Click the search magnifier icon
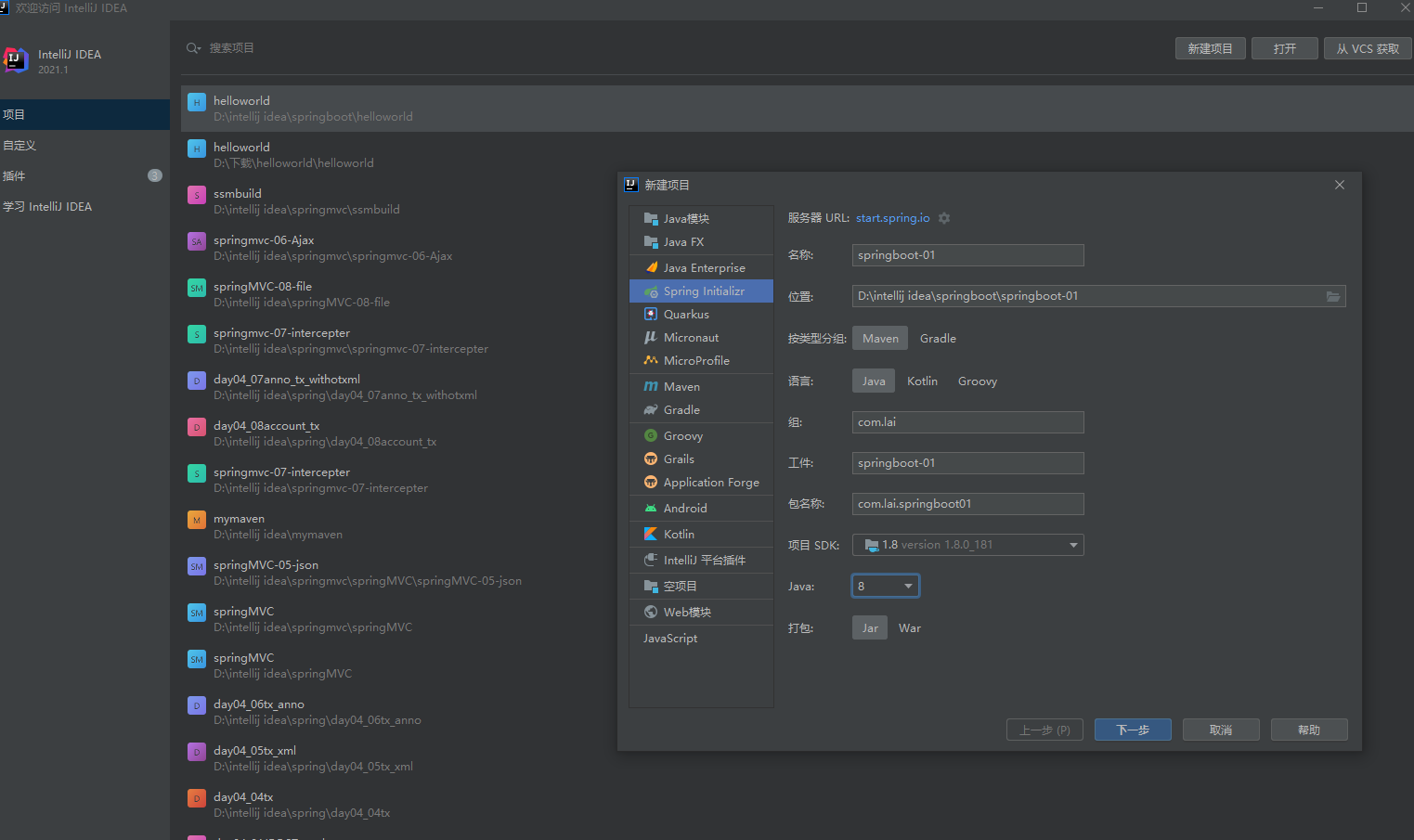1414x840 pixels. point(193,48)
